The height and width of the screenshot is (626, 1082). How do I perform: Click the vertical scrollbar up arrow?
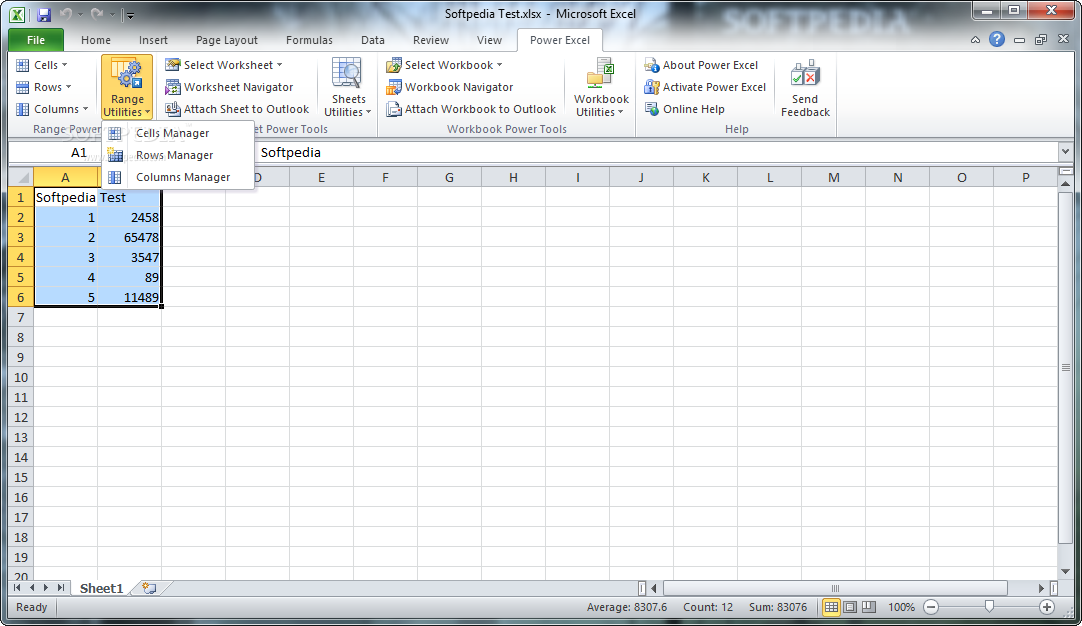tap(1065, 184)
